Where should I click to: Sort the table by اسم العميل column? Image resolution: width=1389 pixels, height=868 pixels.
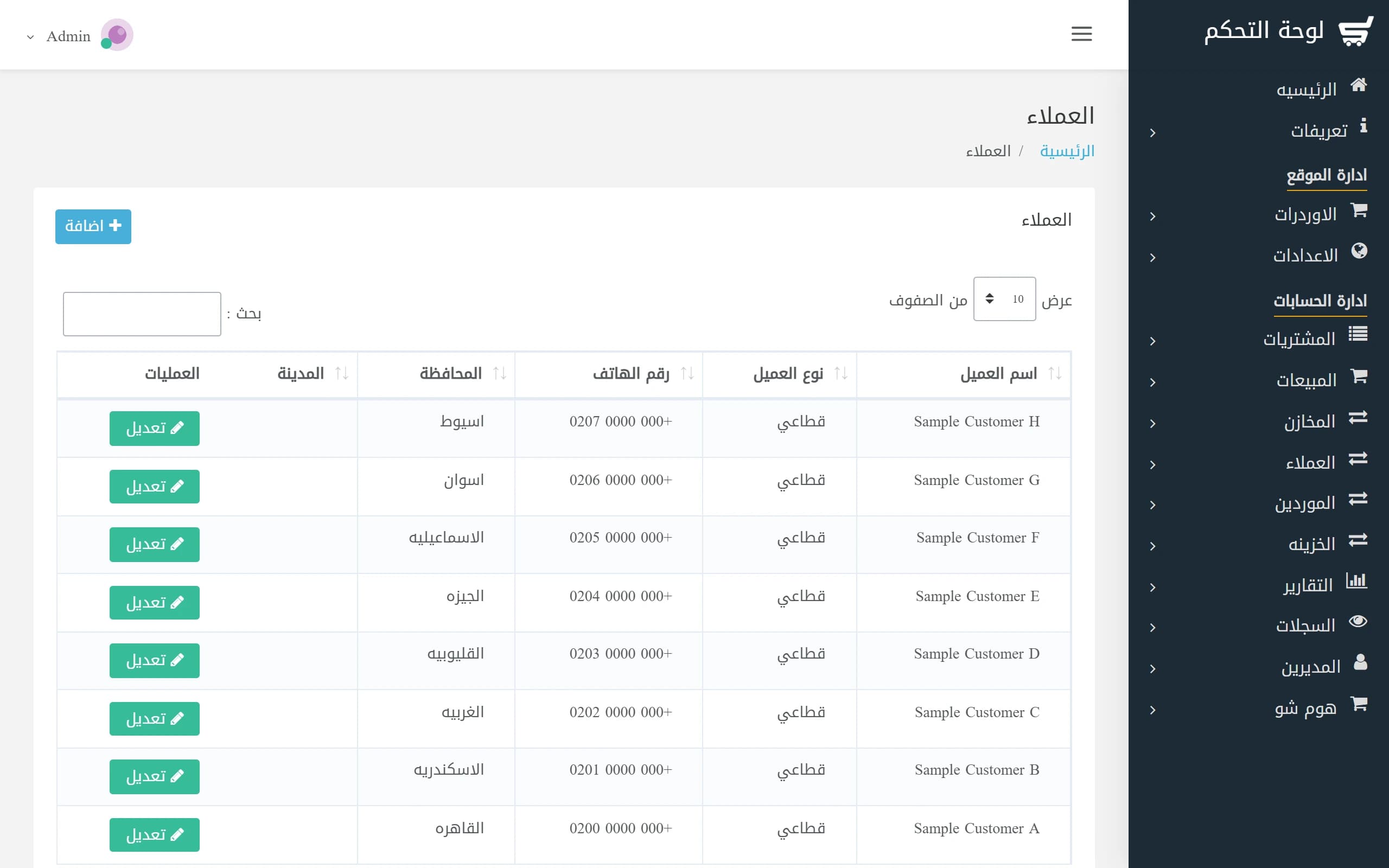click(x=964, y=374)
